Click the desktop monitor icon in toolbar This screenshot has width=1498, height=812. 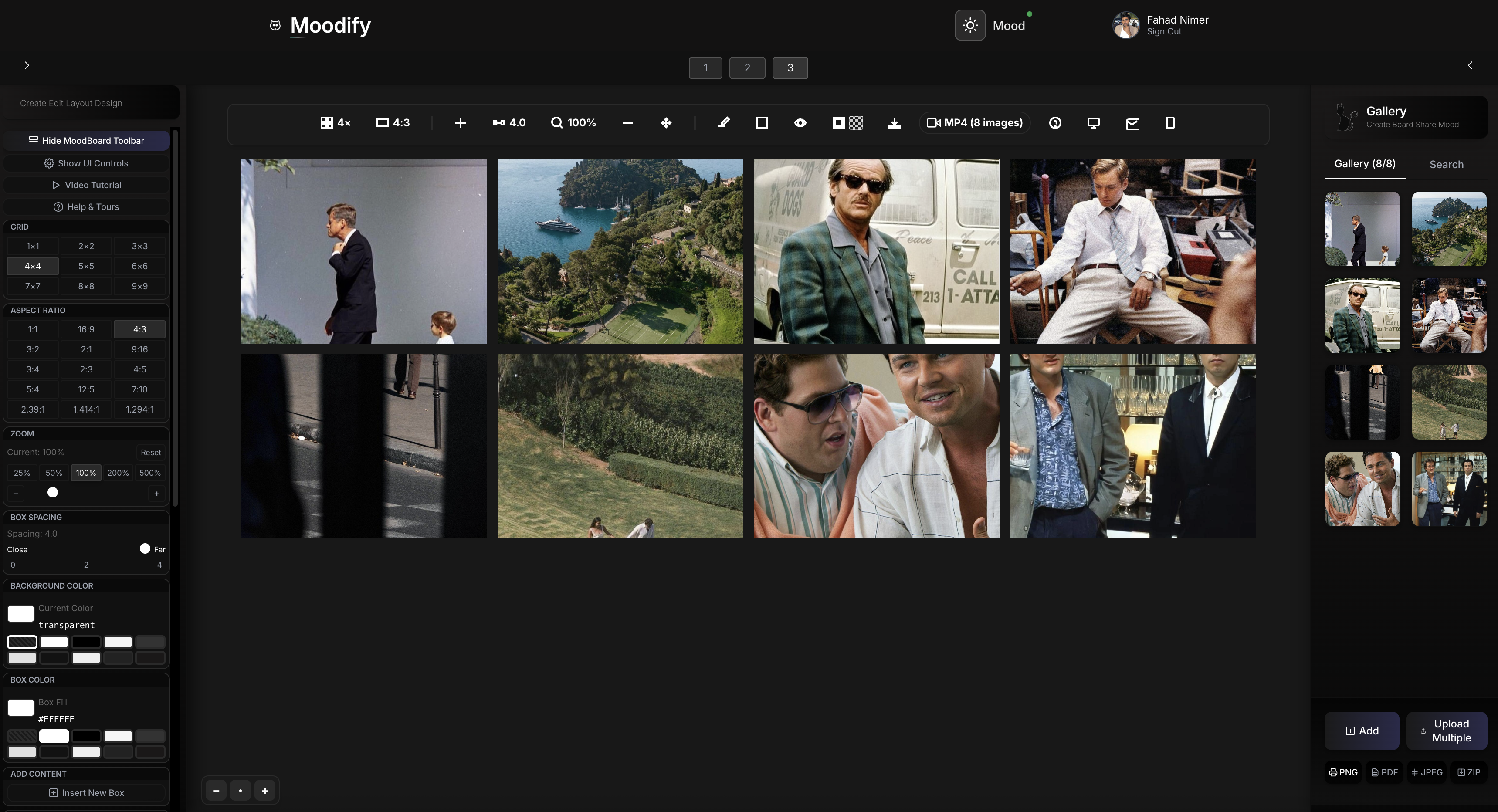(x=1093, y=123)
